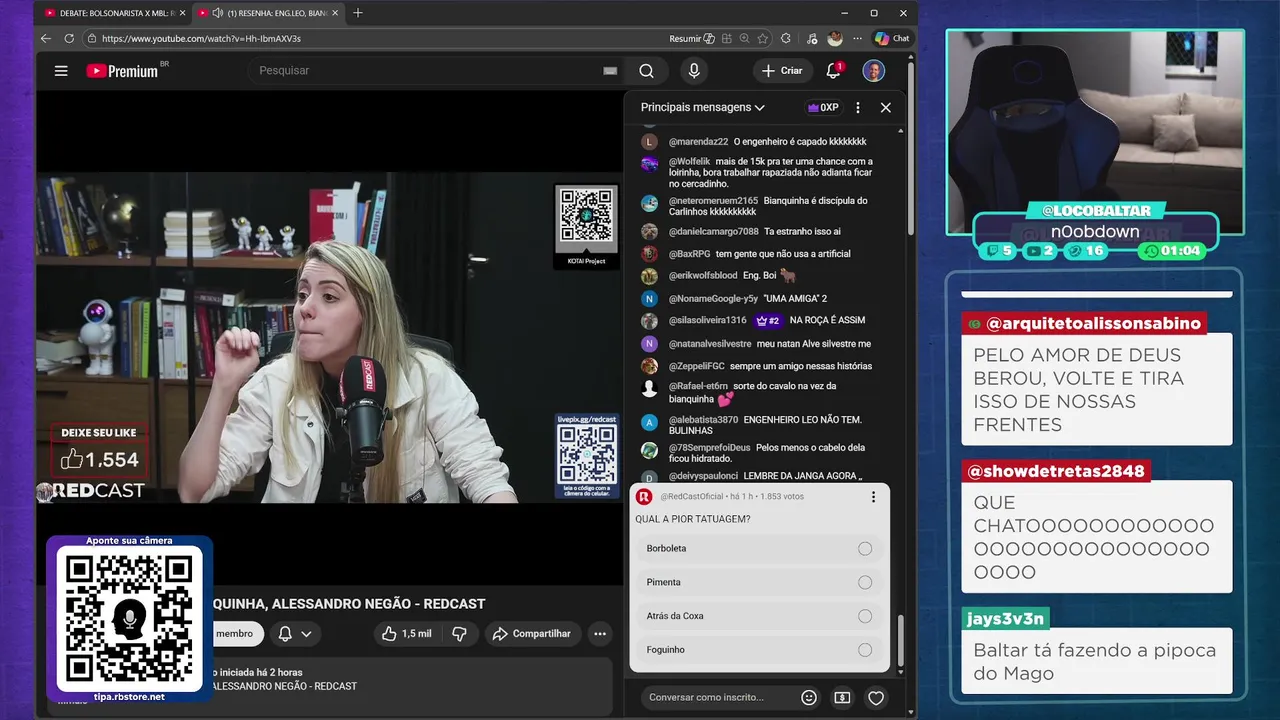Focus the Pesquisar search field
Viewport: 1280px width, 720px height.
pos(425,71)
